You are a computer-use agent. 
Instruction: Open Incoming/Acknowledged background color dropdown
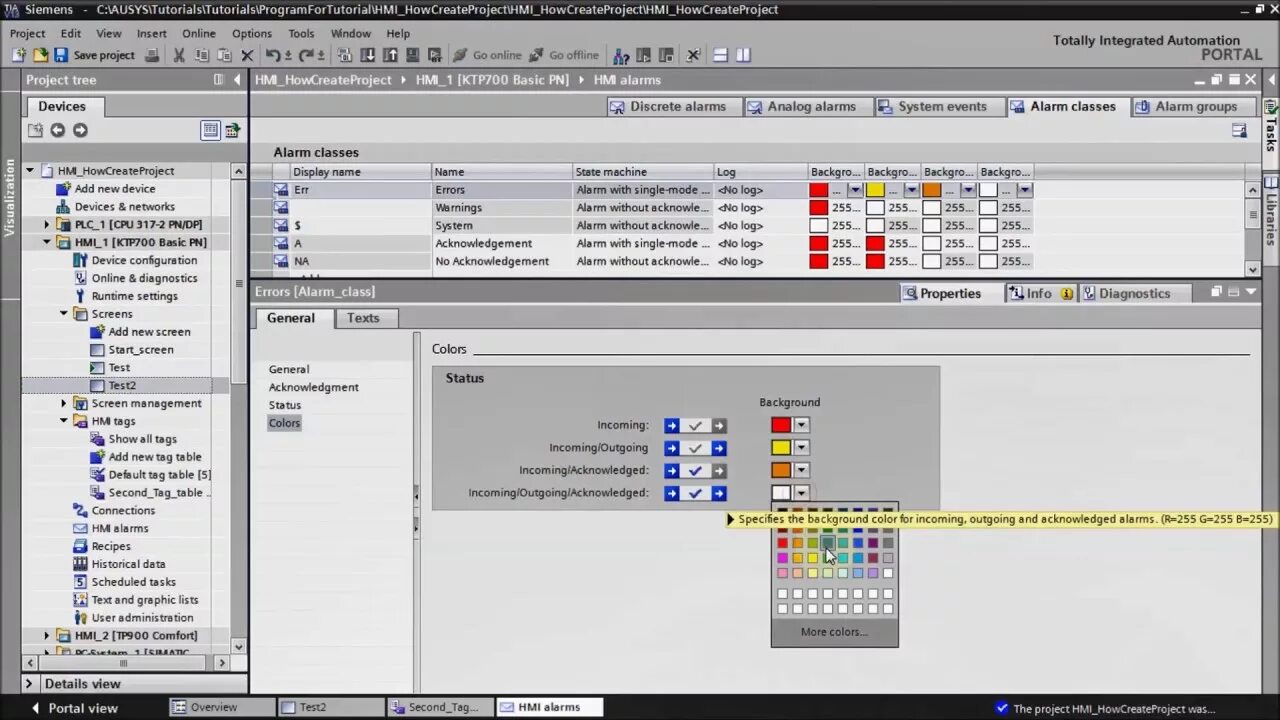[x=801, y=470]
